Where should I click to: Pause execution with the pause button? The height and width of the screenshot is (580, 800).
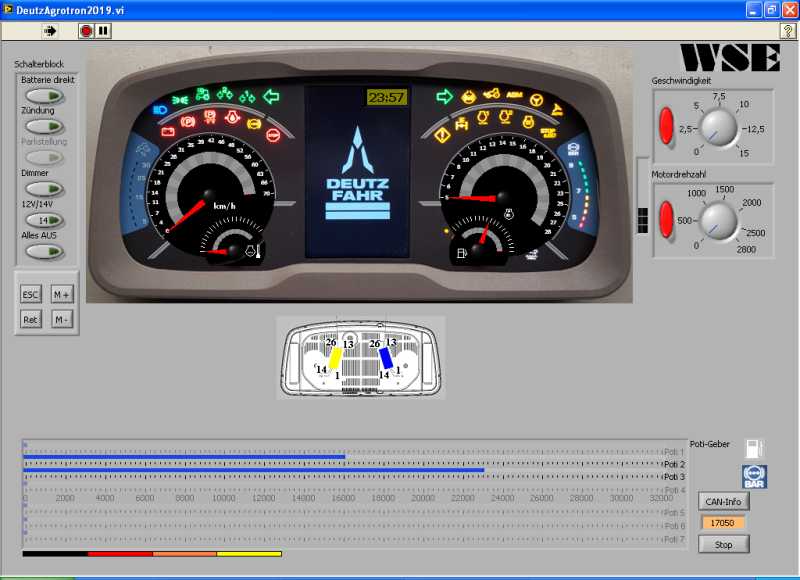[103, 31]
